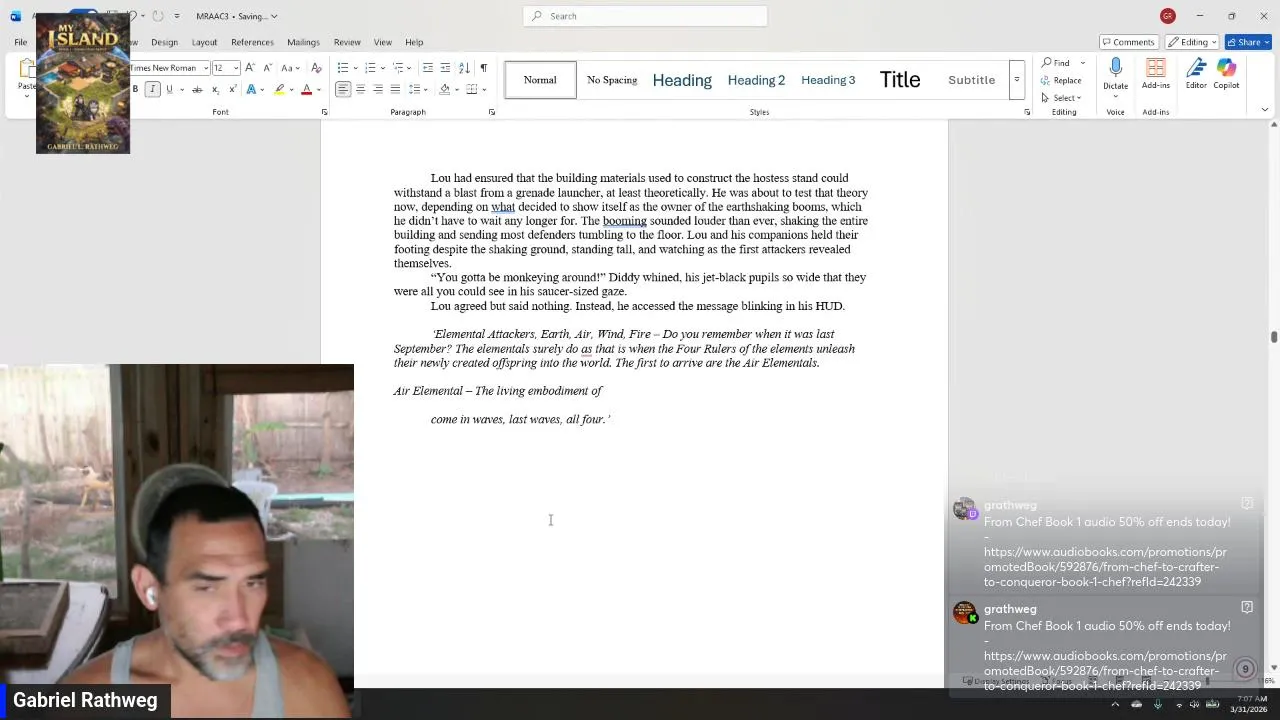The height and width of the screenshot is (720, 1280).
Task: Center align the paragraph
Action: click(x=360, y=89)
